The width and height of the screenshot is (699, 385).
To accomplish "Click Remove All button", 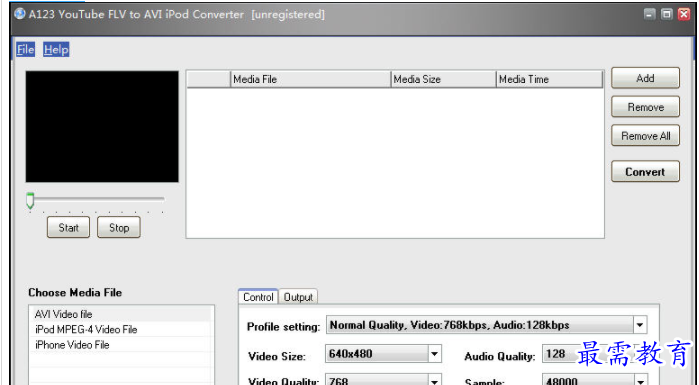I will click(645, 135).
